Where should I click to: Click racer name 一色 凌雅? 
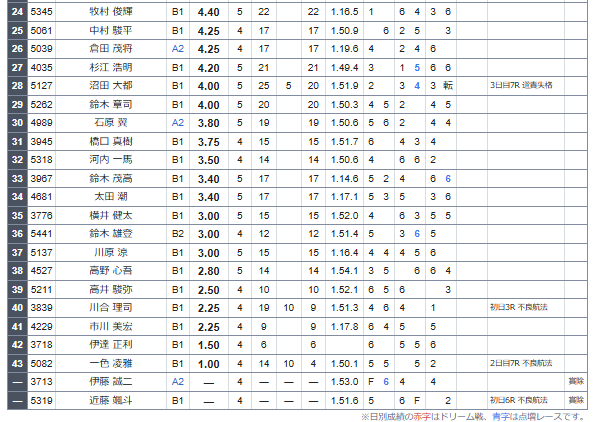(111, 363)
